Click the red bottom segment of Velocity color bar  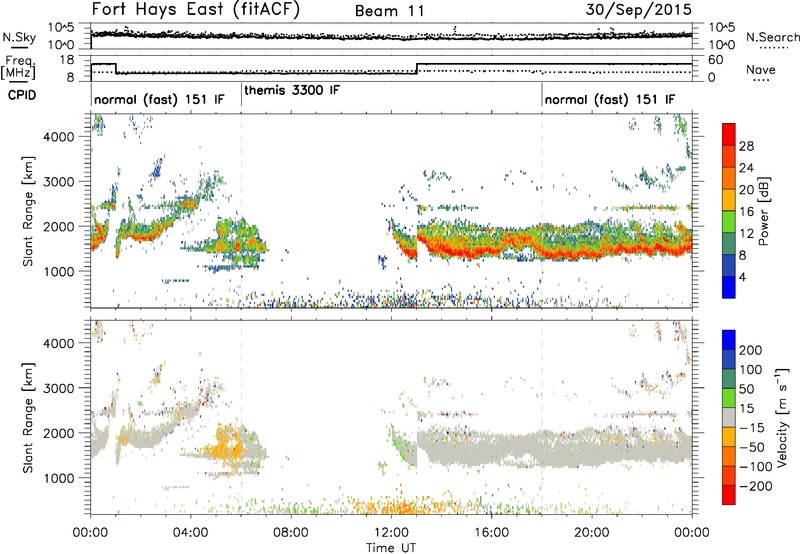pos(729,495)
